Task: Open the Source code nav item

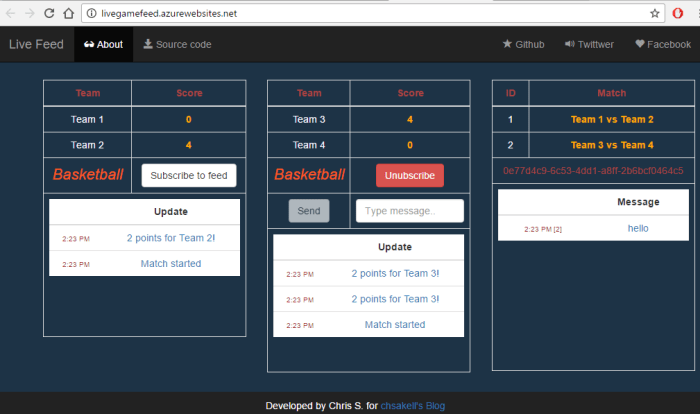Action: coord(177,44)
